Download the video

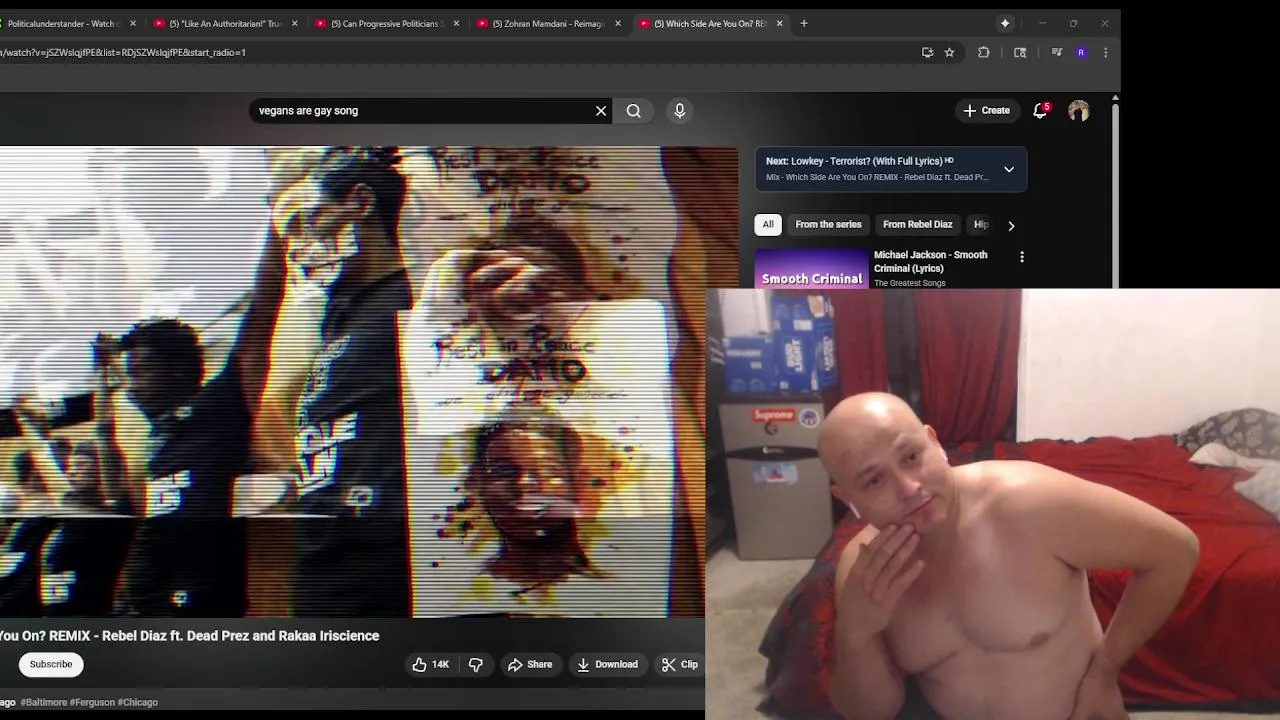[607, 664]
